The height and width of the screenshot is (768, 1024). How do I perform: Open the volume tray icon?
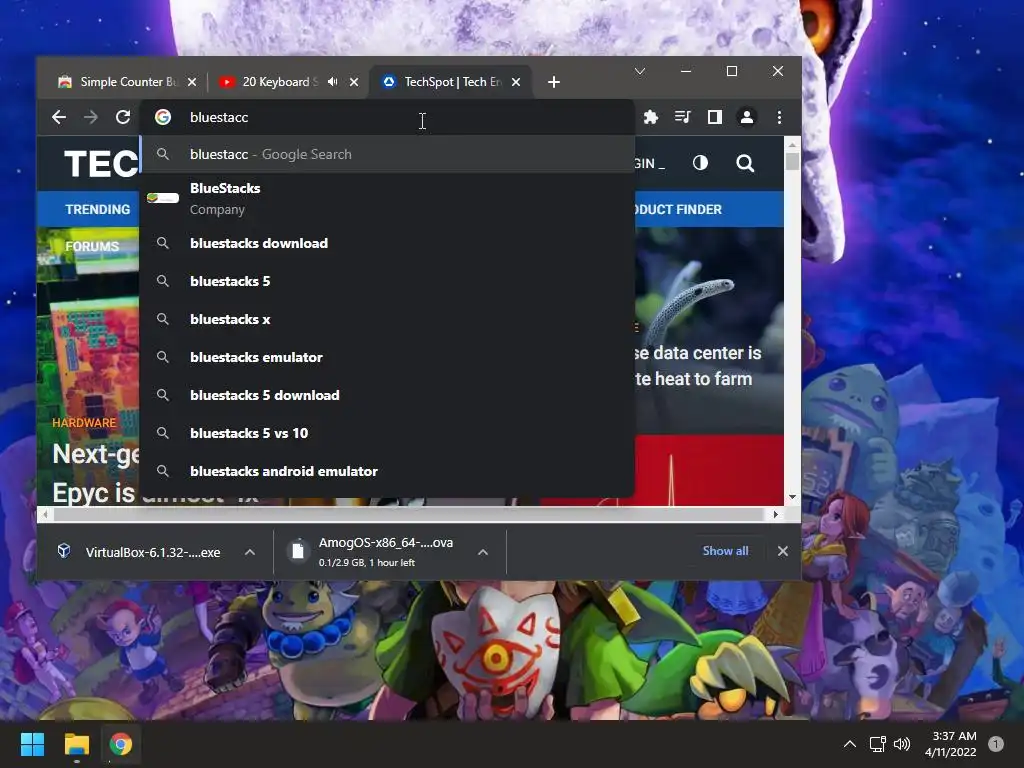902,744
